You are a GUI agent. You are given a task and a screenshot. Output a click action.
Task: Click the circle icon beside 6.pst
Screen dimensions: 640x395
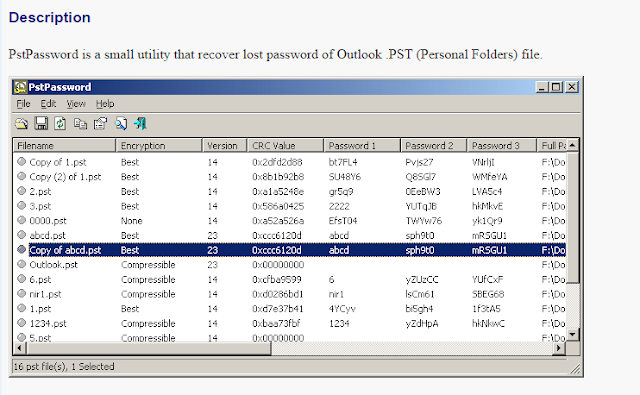pyautogui.click(x=22, y=279)
